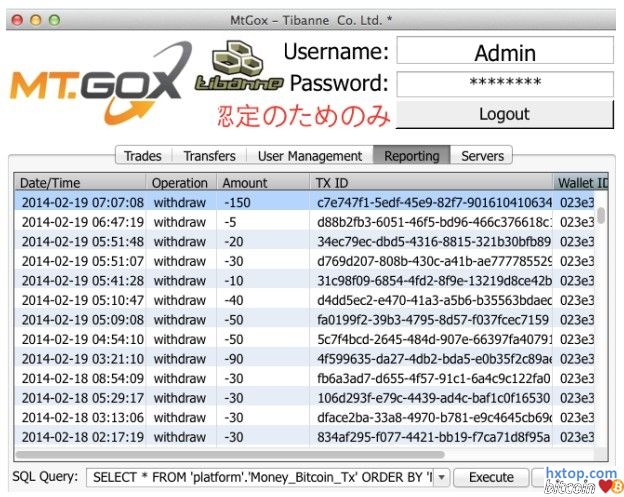
Task: Sort by the Amount column header
Action: 262,183
